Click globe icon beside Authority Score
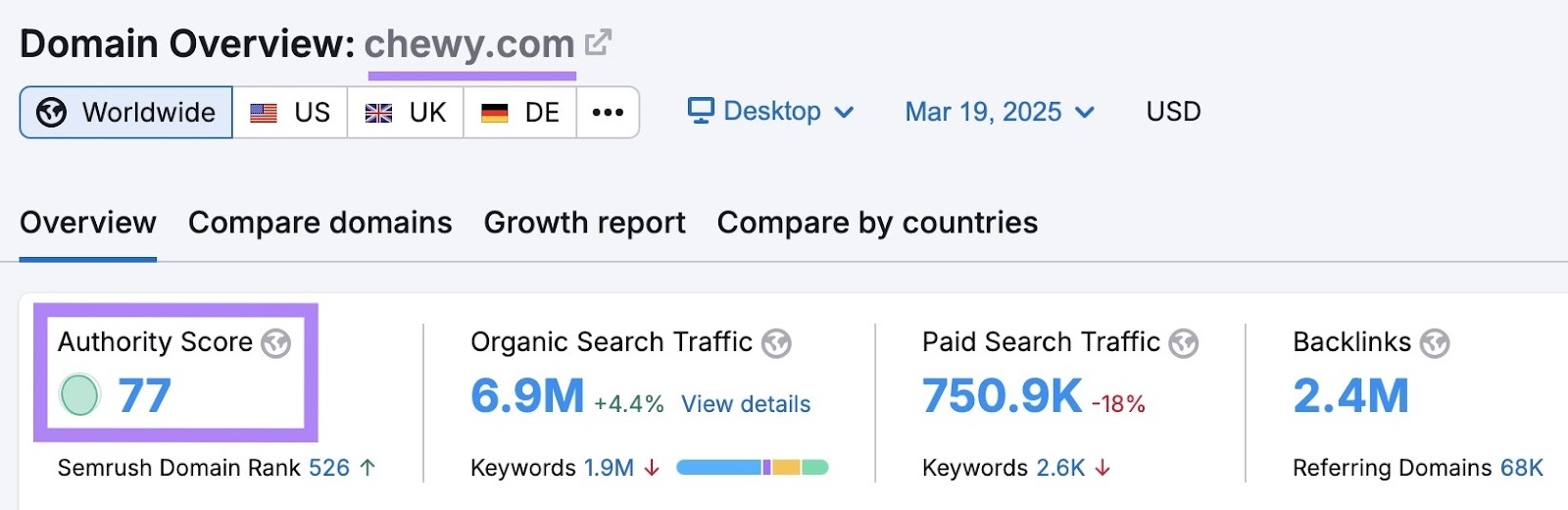This screenshot has height=510, width=1568. click(x=276, y=343)
